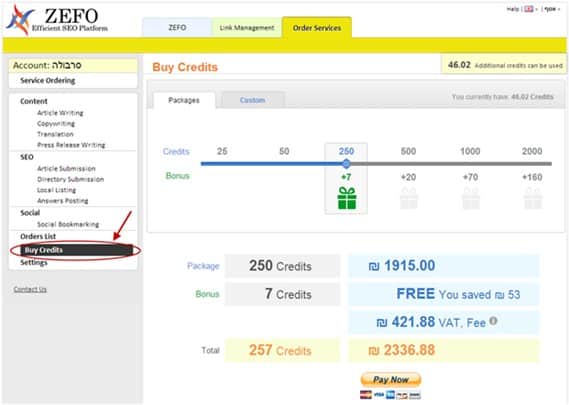
Task: Click the language flag icon
Action: (x=529, y=9)
